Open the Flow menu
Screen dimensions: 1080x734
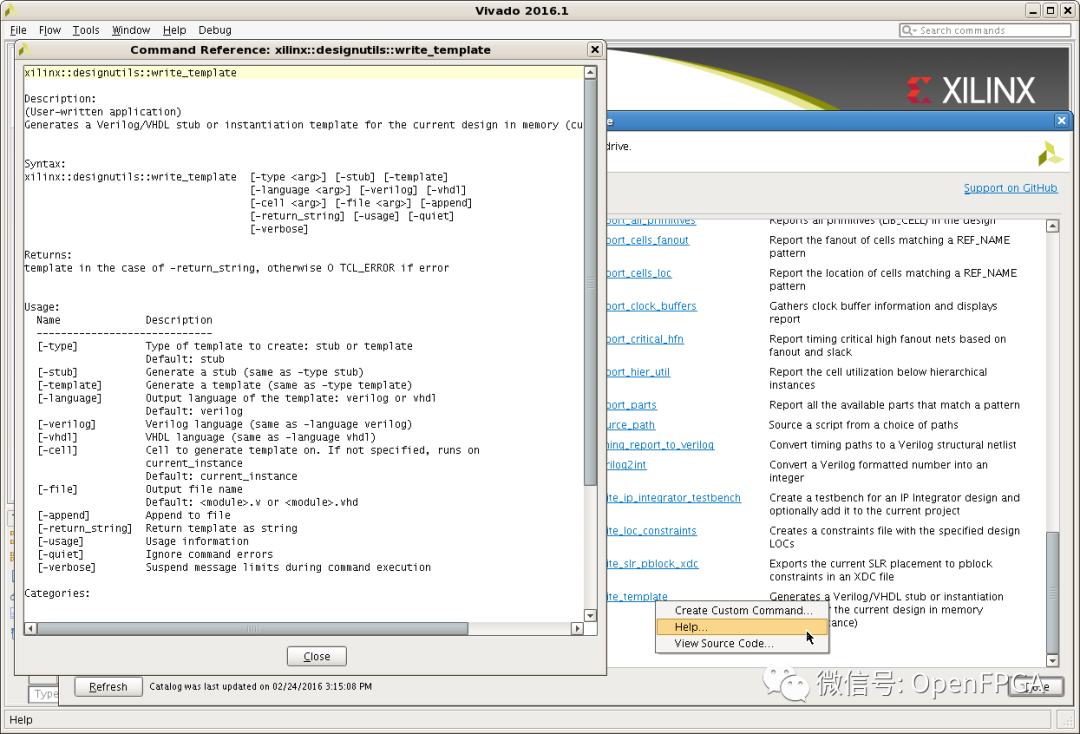(49, 29)
